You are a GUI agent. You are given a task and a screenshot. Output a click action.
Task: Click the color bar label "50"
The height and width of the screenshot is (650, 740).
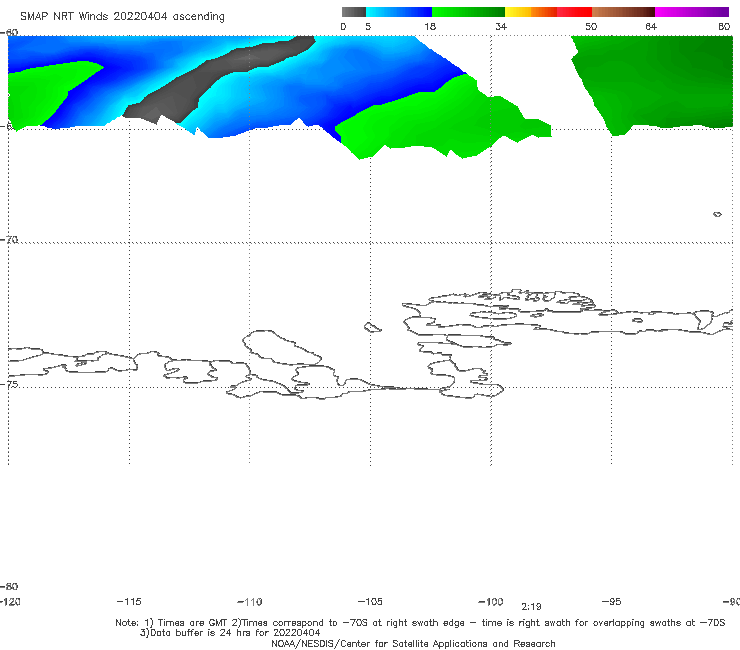(591, 26)
